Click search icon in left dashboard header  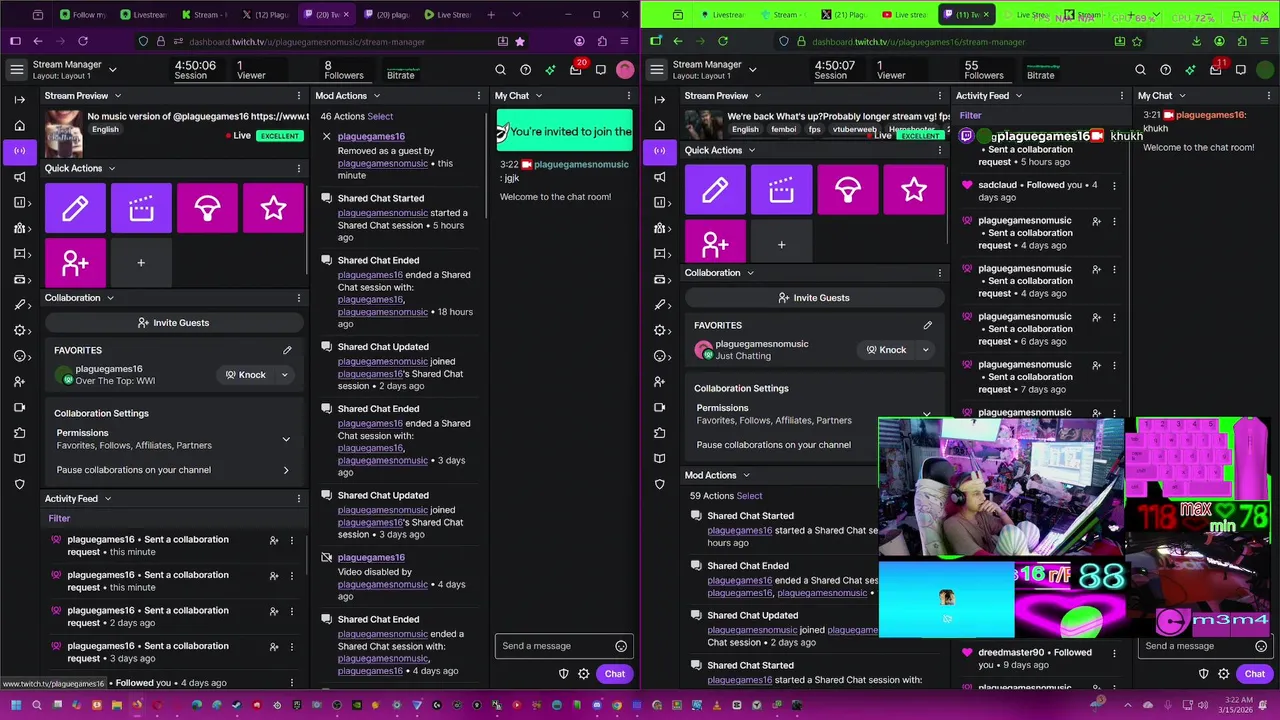click(500, 70)
